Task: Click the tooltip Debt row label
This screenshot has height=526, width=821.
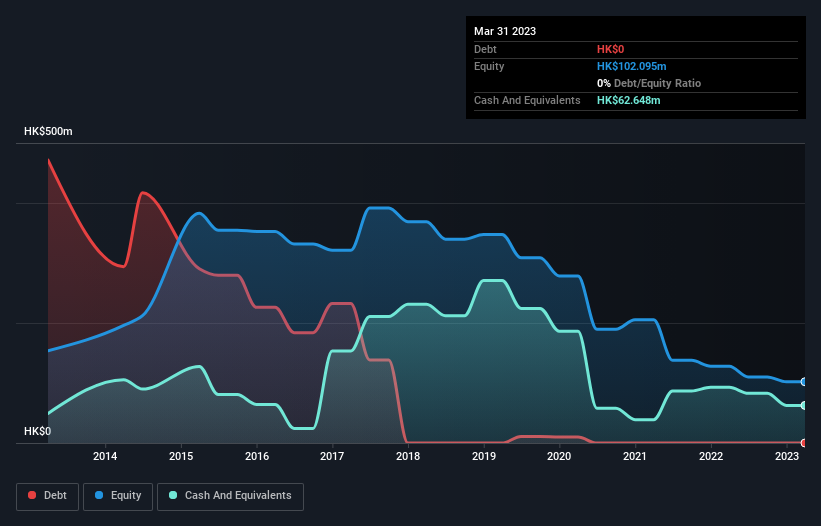Action: click(485, 49)
